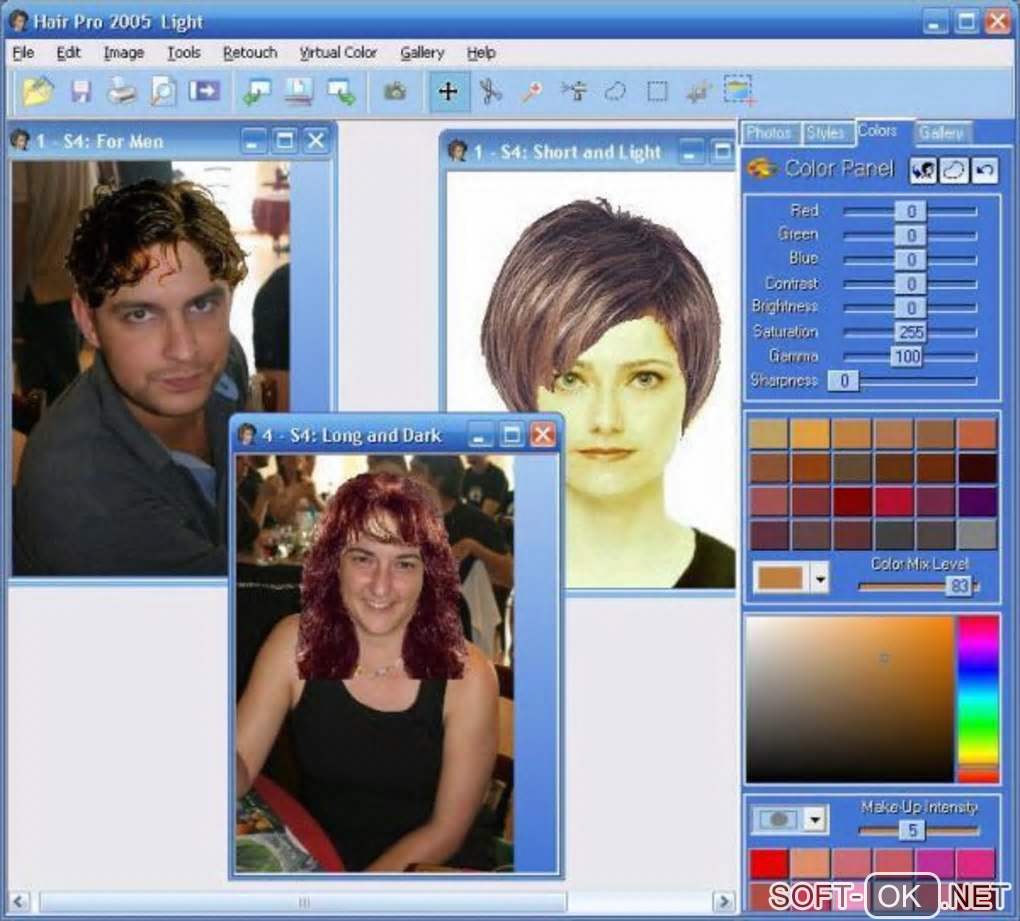Save the image with the floppy disk icon

81,91
